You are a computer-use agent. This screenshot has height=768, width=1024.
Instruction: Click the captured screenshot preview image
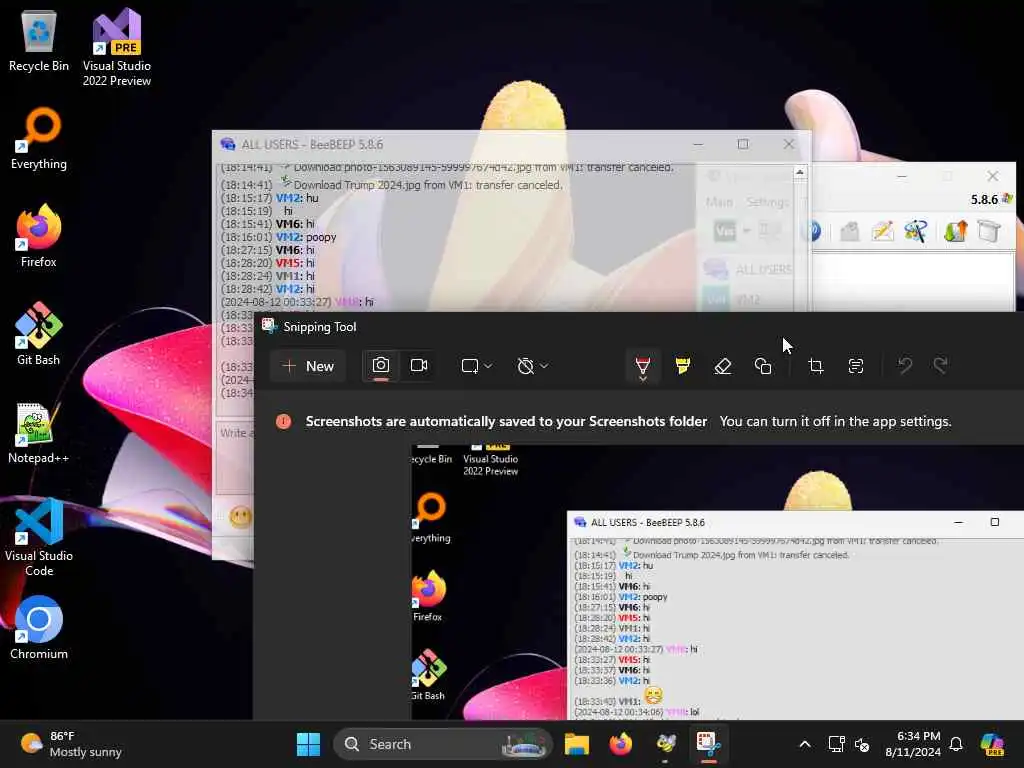pyautogui.click(x=718, y=582)
